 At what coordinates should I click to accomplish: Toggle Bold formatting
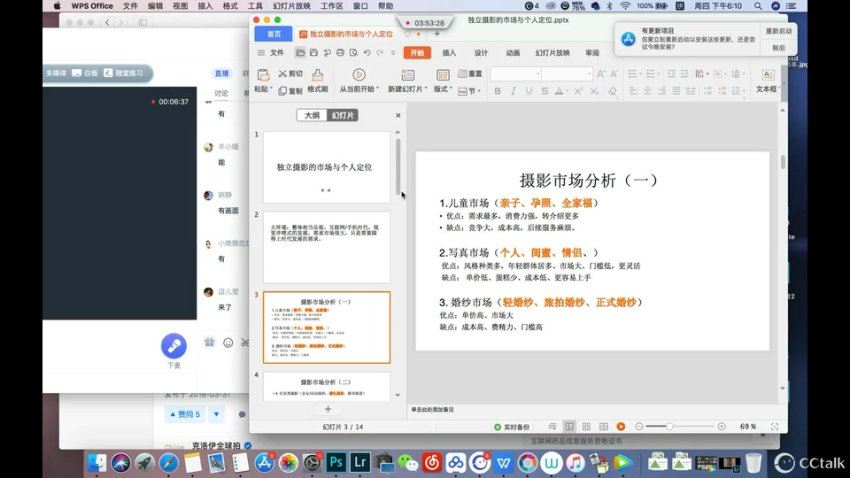point(498,91)
